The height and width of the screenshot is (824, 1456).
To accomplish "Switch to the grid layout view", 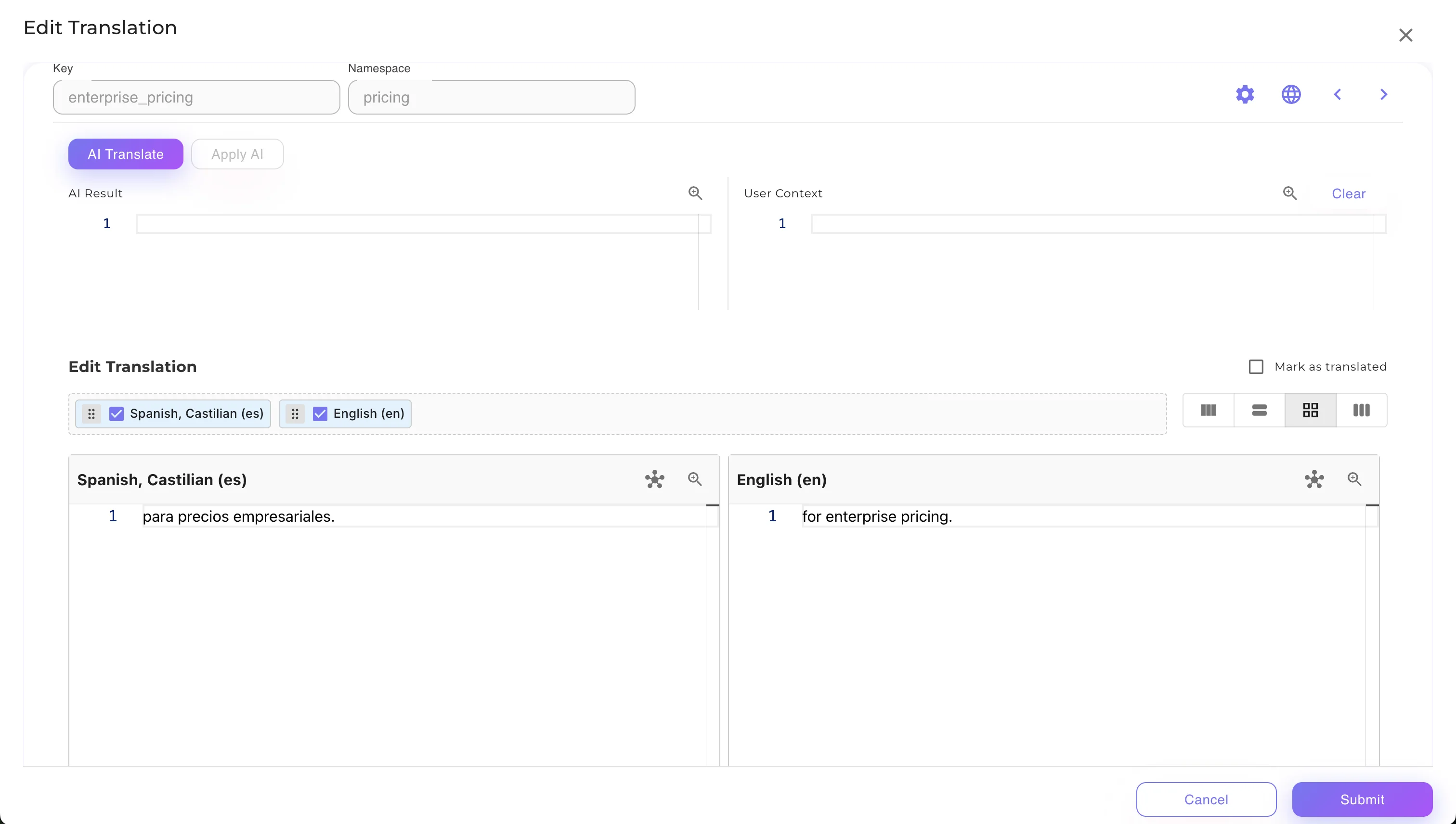I will pyautogui.click(x=1310, y=410).
